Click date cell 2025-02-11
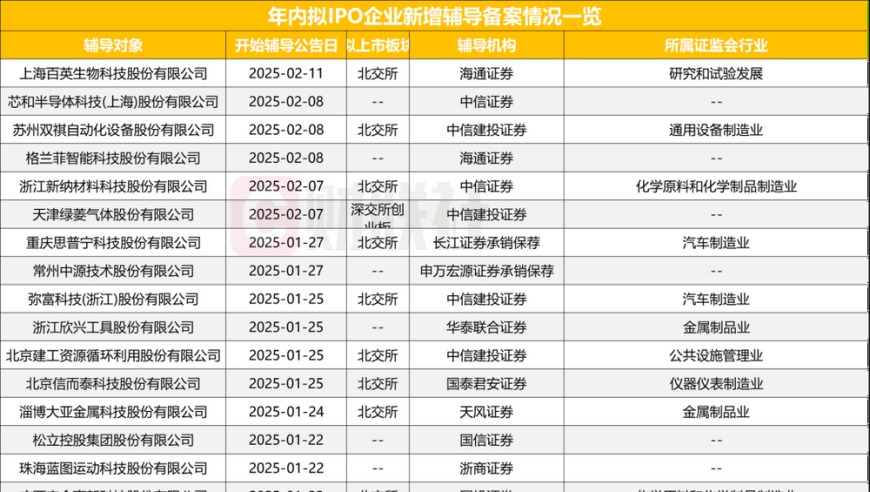The height and width of the screenshot is (492, 870). [x=286, y=73]
